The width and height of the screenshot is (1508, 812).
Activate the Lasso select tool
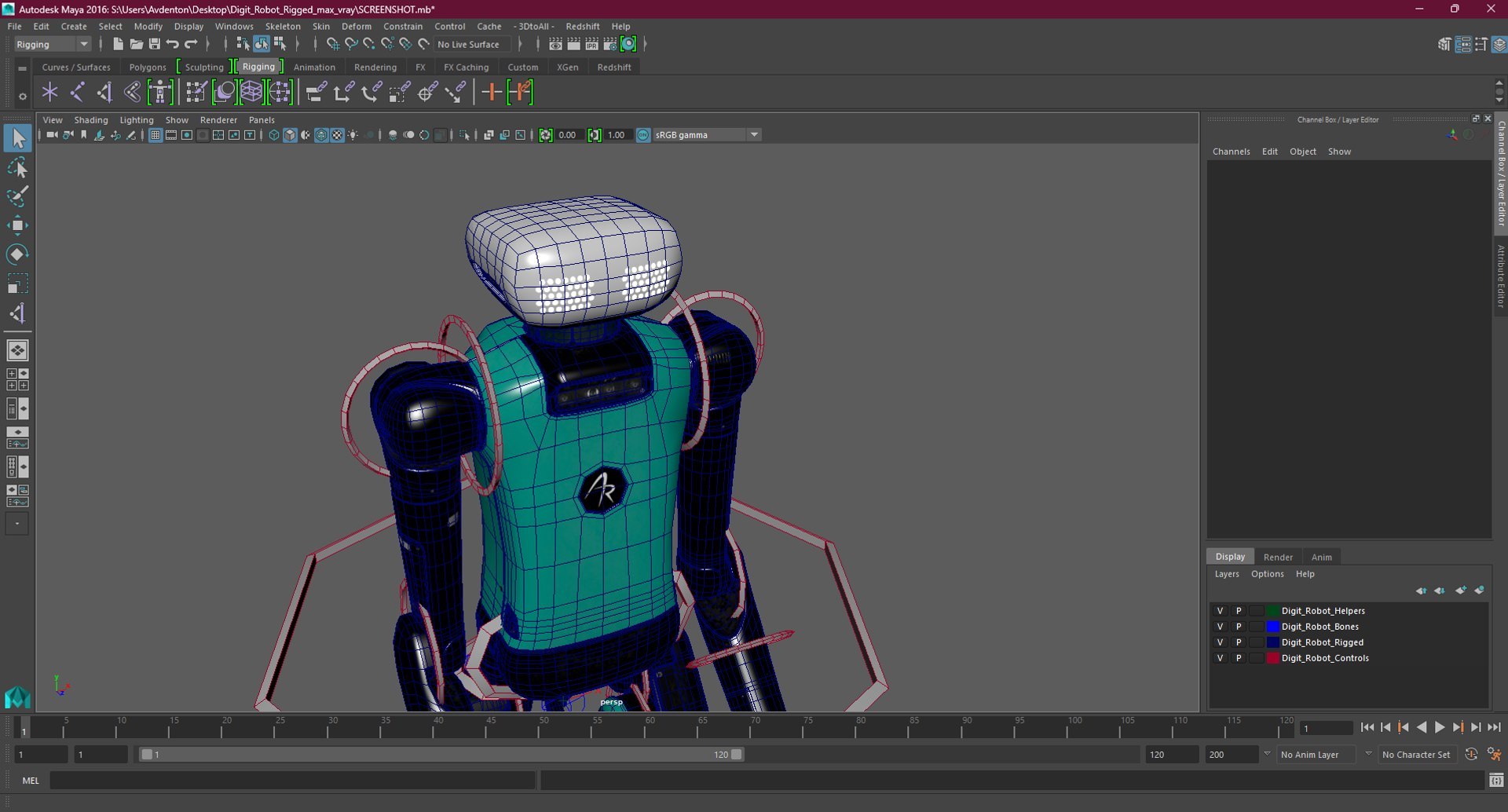[17, 167]
